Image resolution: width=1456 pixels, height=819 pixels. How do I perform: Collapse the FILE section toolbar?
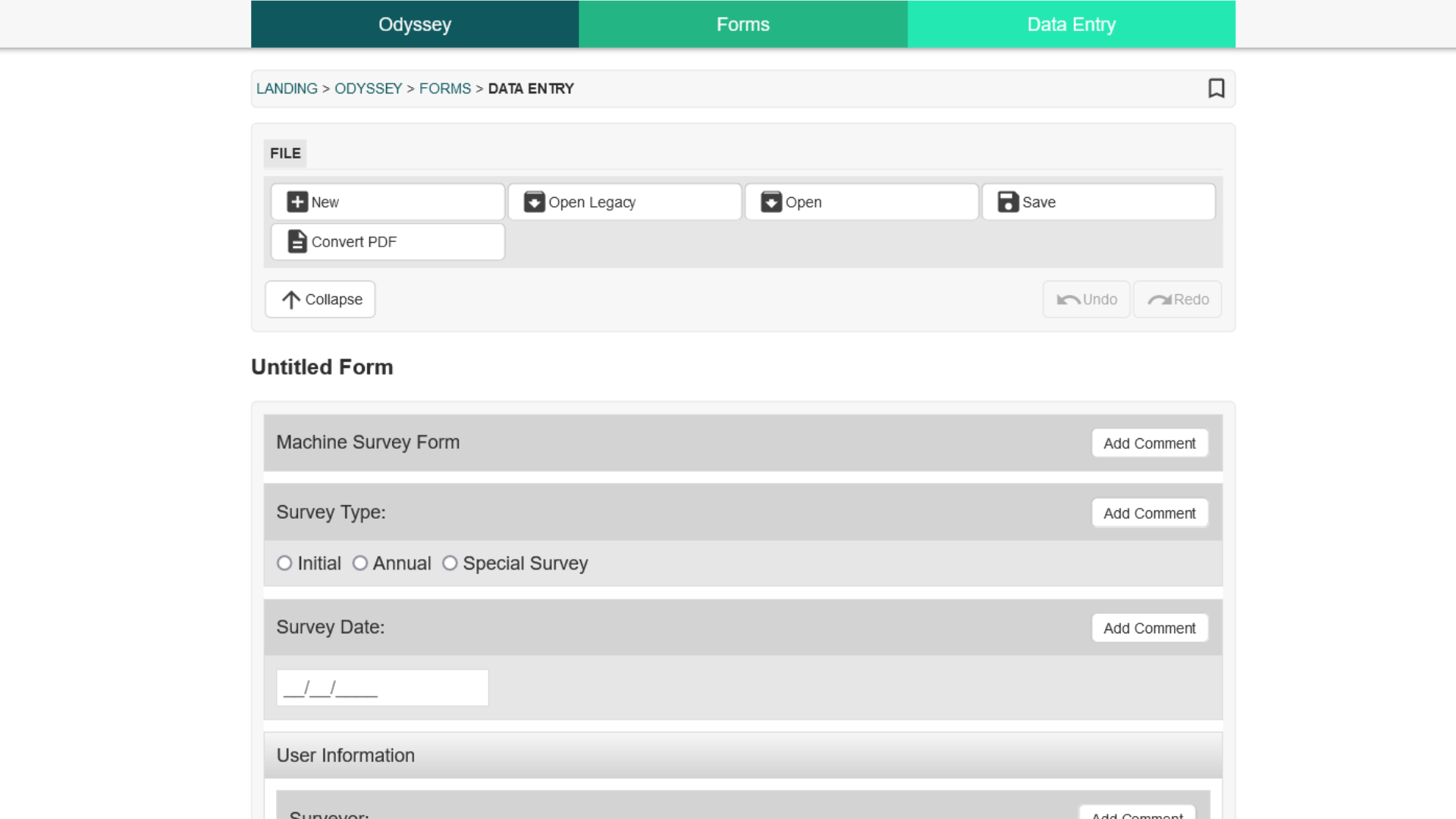320,299
